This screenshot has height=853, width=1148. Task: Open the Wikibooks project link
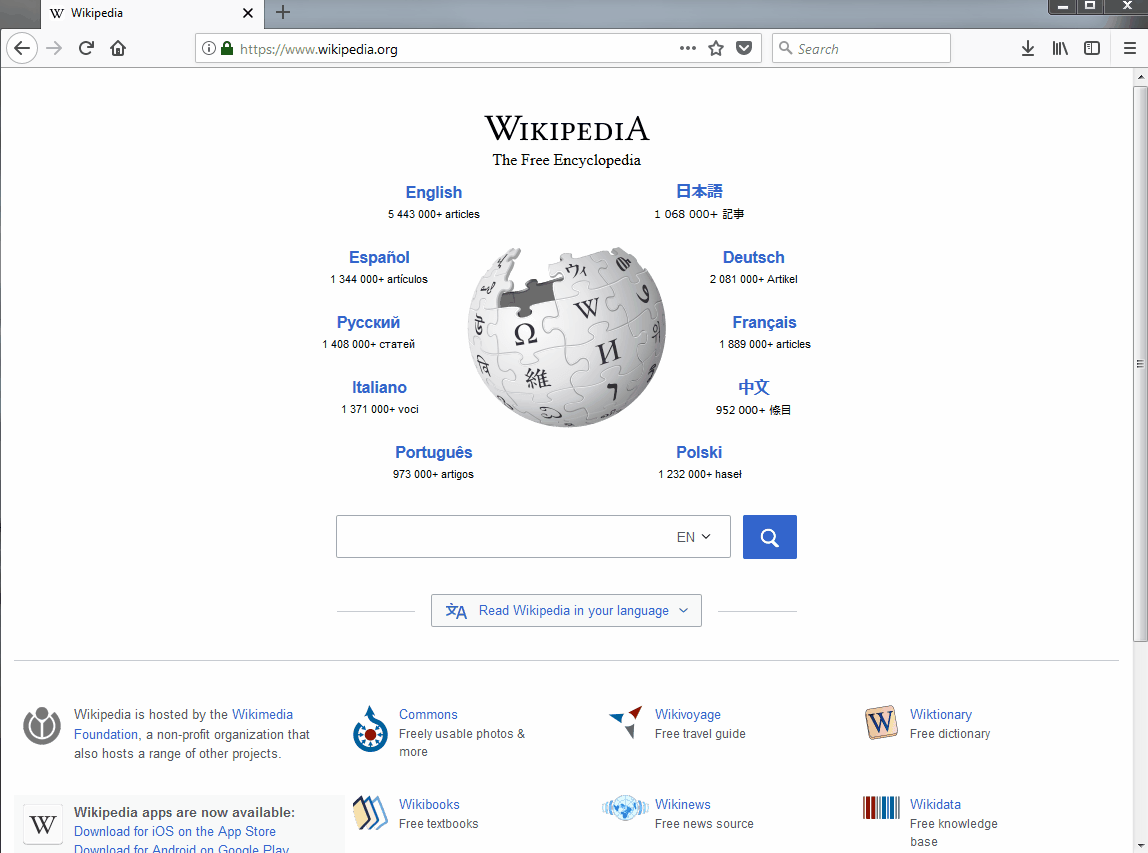click(429, 805)
